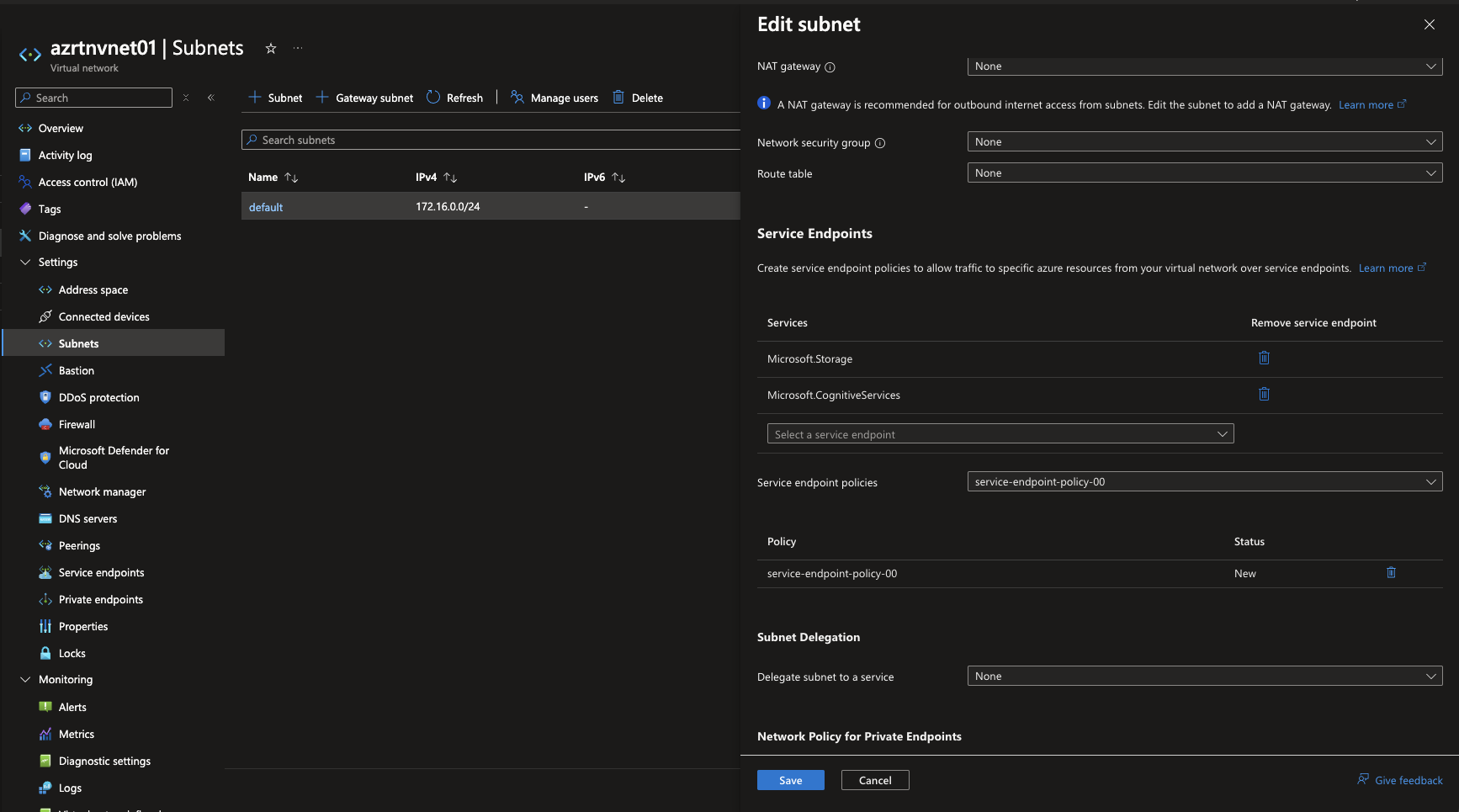Open the Firewall section

coord(77,424)
